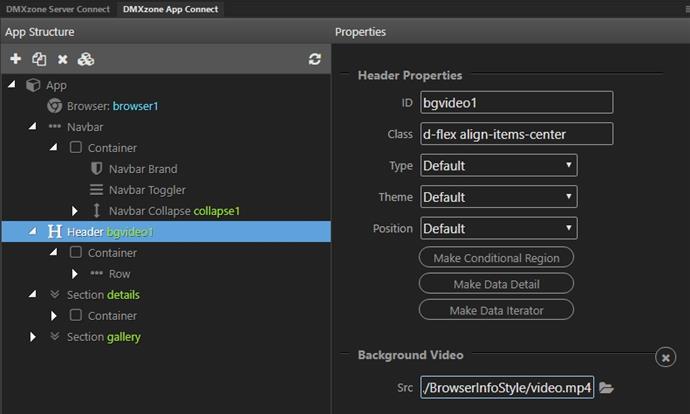
Task: Switch to DMXzone Server Connect tab
Action: pyautogui.click(x=58, y=9)
